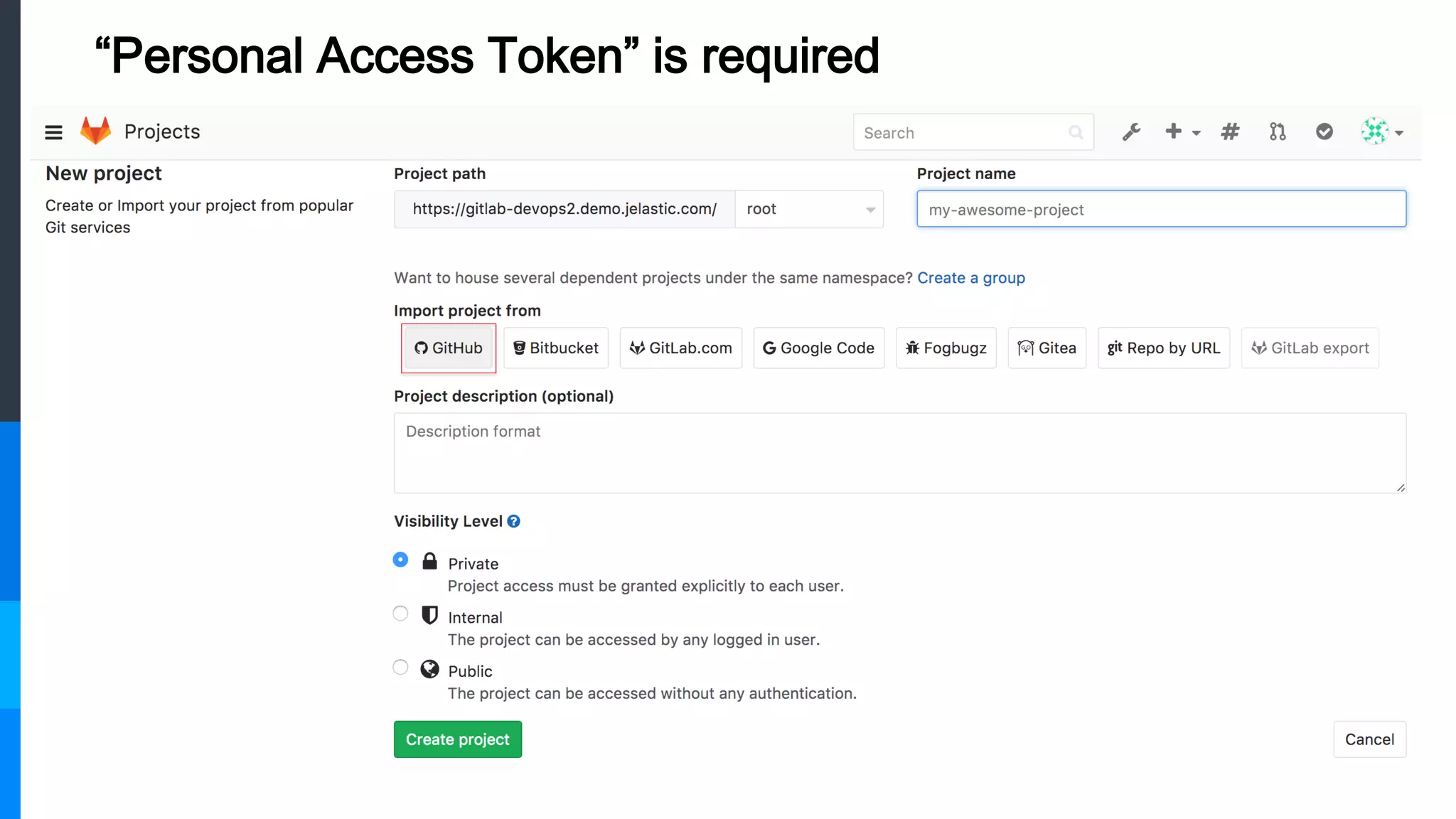
Task: Select the Internal visibility radio button
Action: 401,614
